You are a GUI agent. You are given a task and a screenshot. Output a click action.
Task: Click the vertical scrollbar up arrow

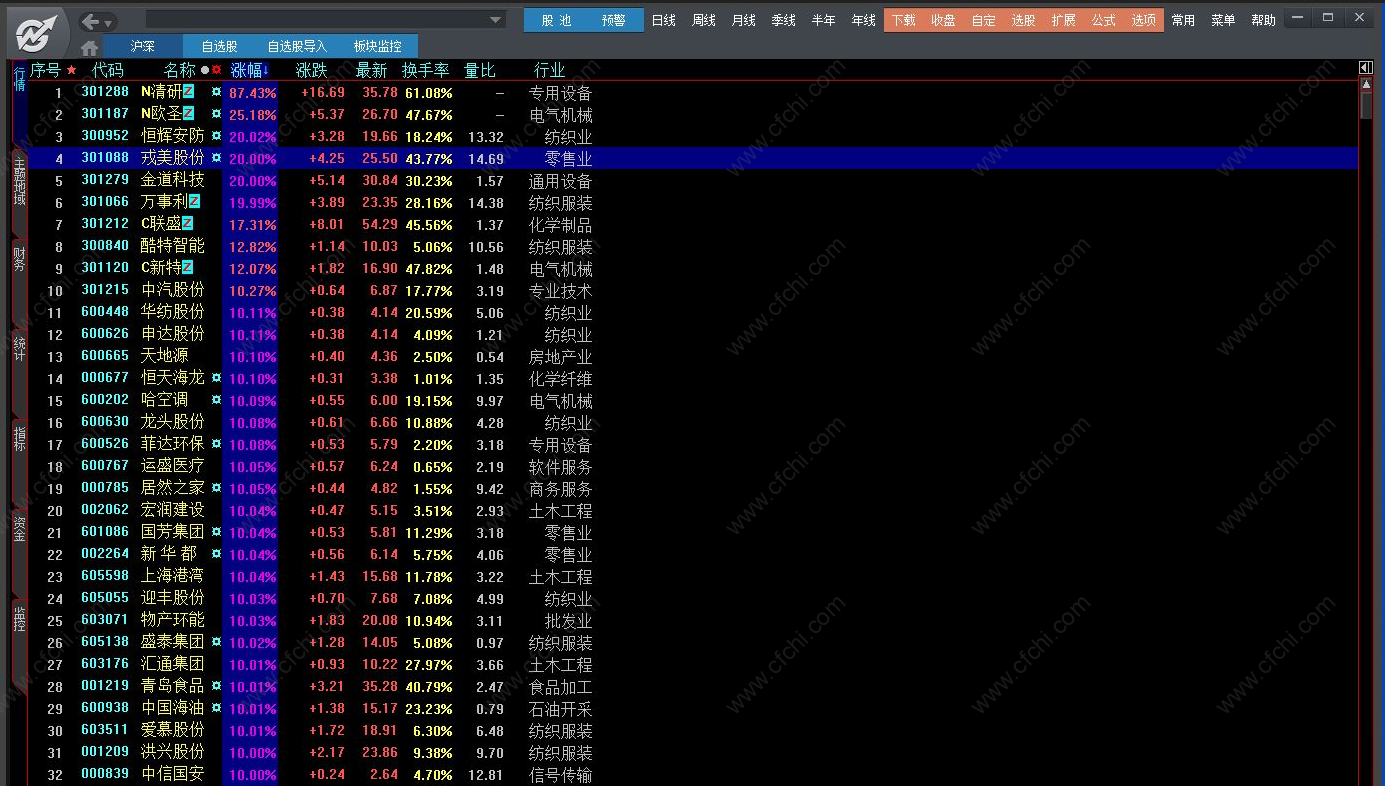pos(1366,85)
